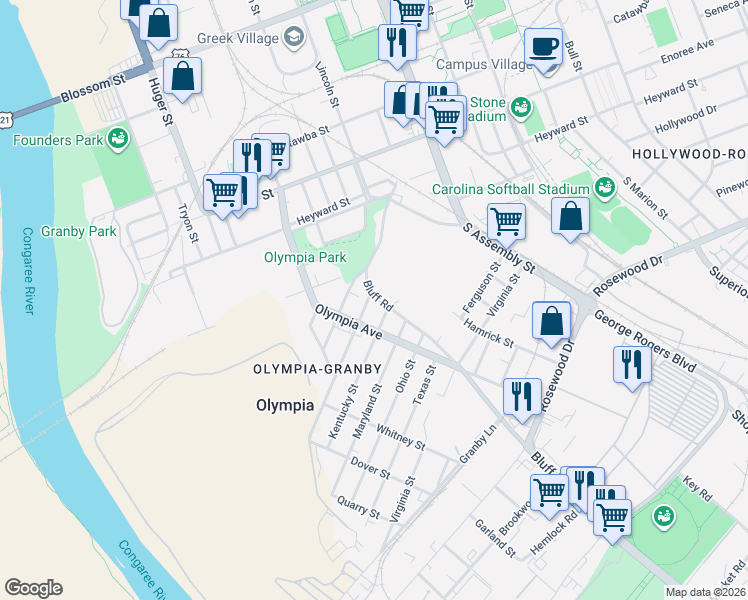Select the Hamrick St label

pyautogui.click(x=488, y=333)
